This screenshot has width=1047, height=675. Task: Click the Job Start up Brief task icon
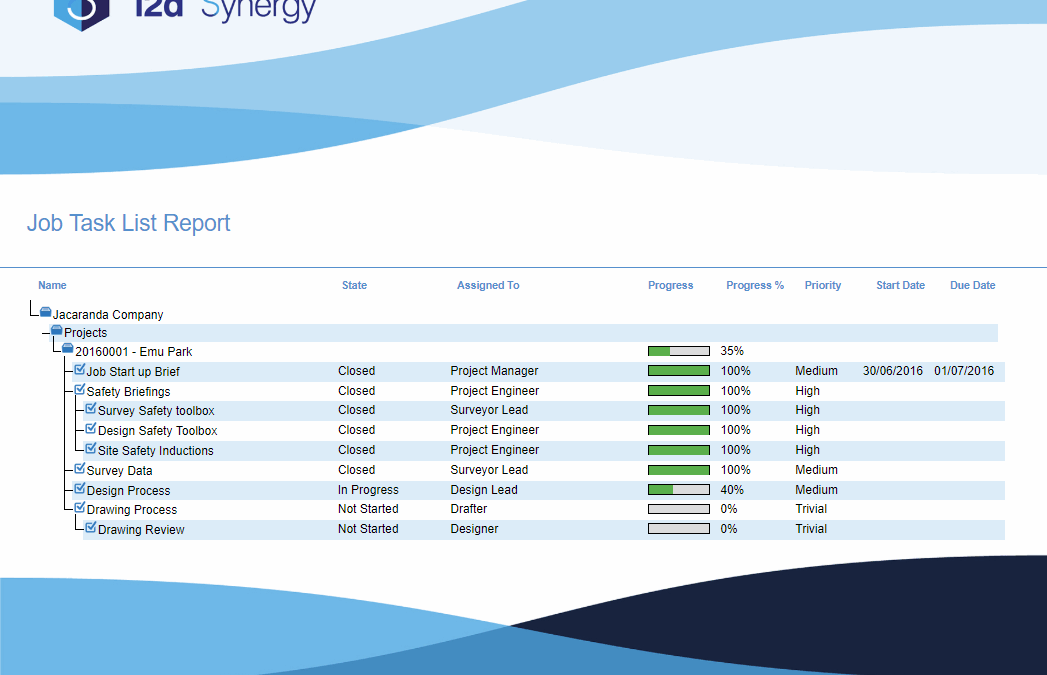coord(79,369)
